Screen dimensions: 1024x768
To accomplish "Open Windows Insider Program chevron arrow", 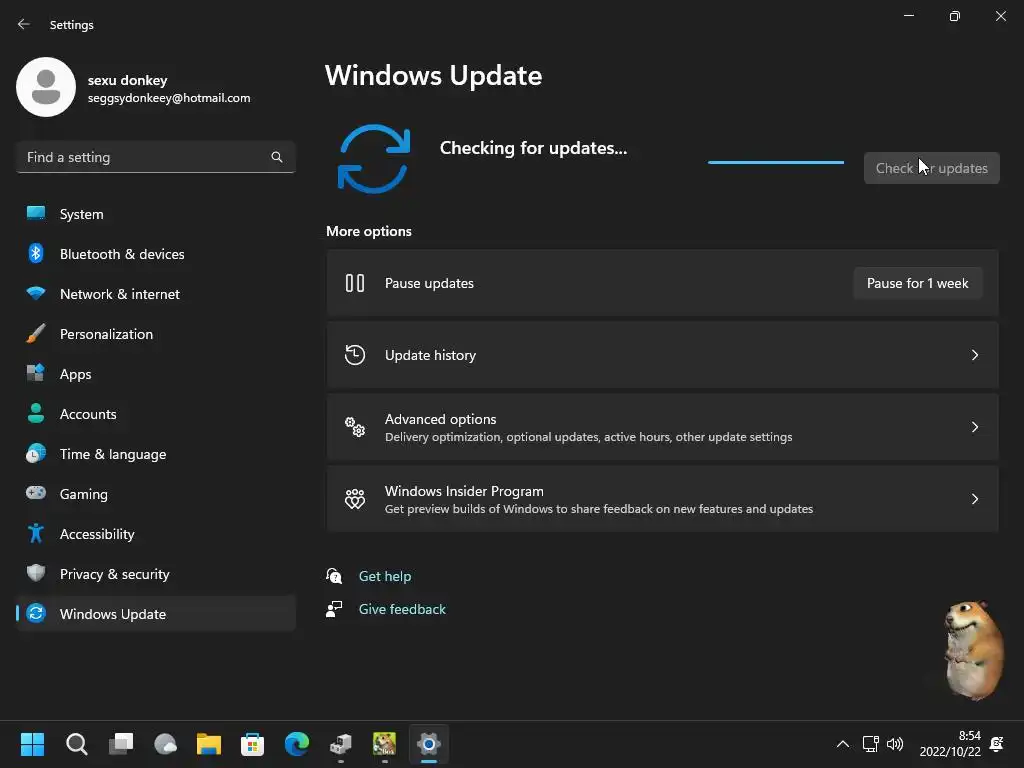I will 974,499.
